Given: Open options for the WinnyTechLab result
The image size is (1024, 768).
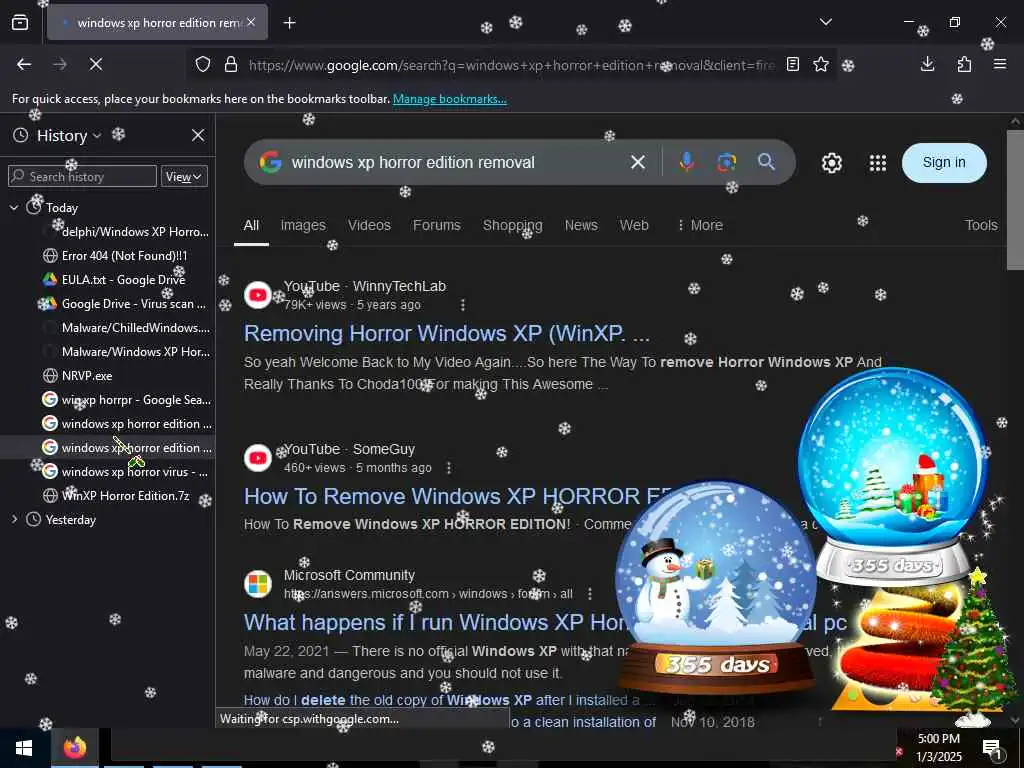Looking at the screenshot, I should (462, 305).
